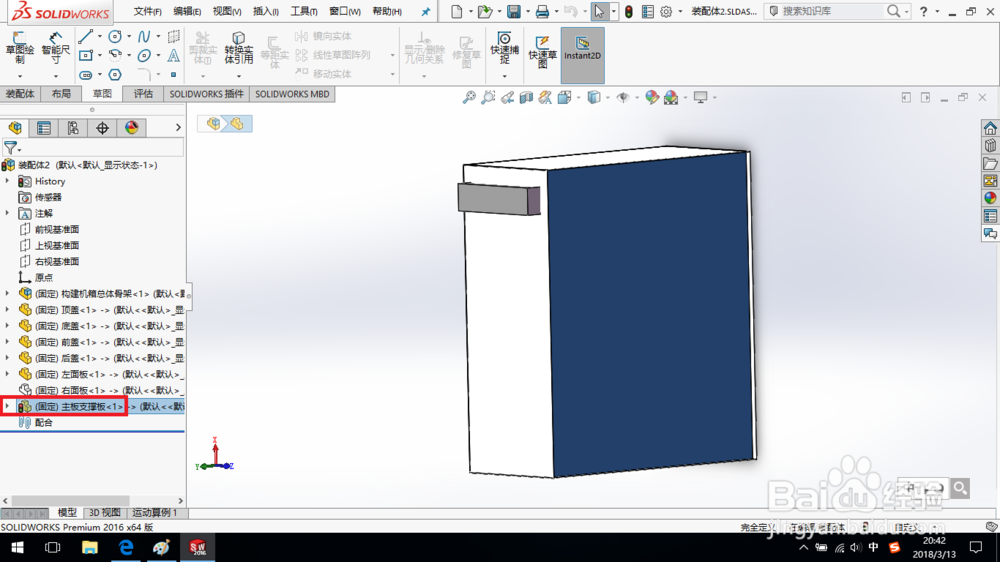The width and height of the screenshot is (1000, 562).
Task: Click the Print icon
Action: (542, 11)
